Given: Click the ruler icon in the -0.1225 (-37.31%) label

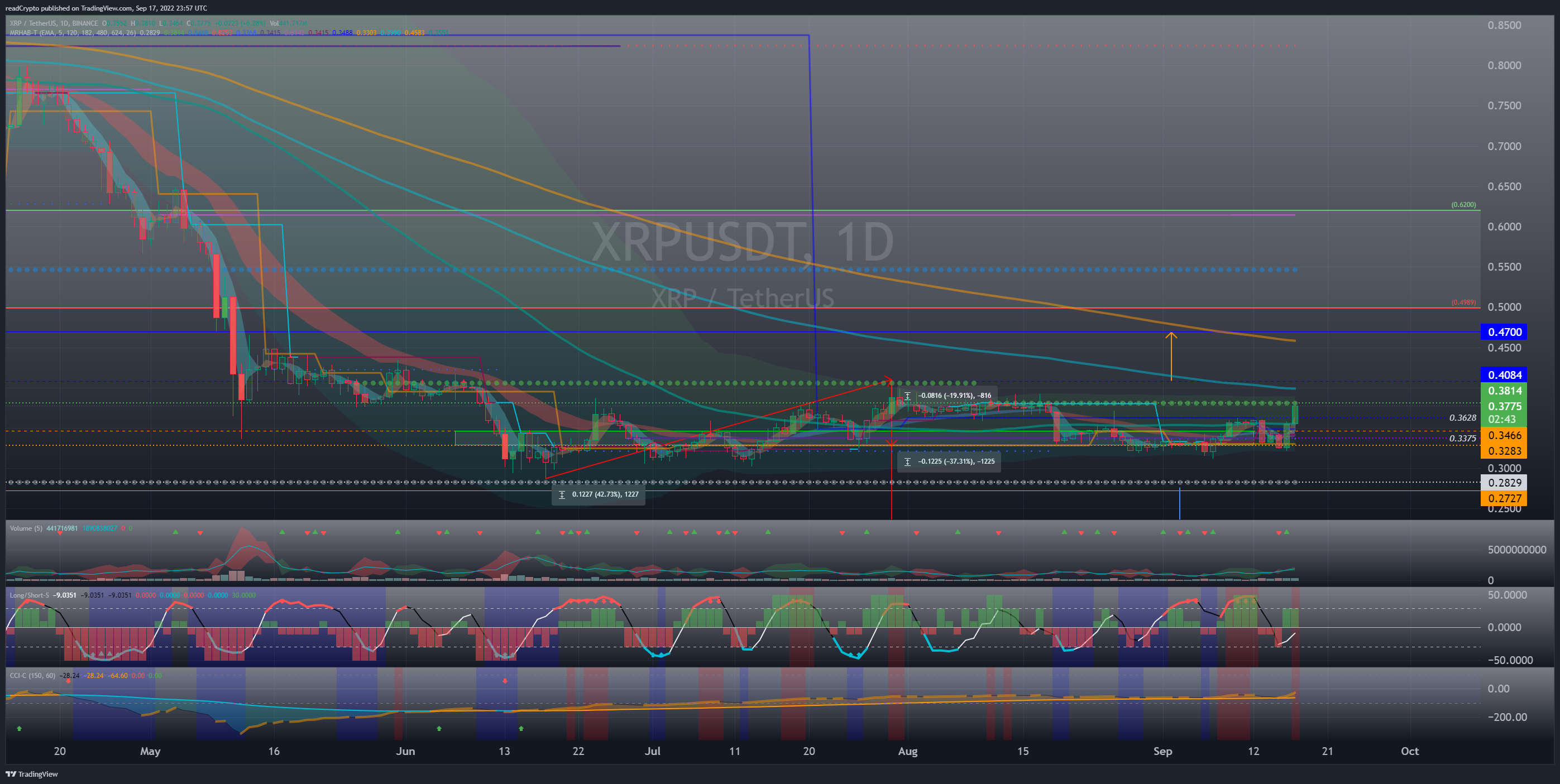Looking at the screenshot, I should [x=907, y=461].
